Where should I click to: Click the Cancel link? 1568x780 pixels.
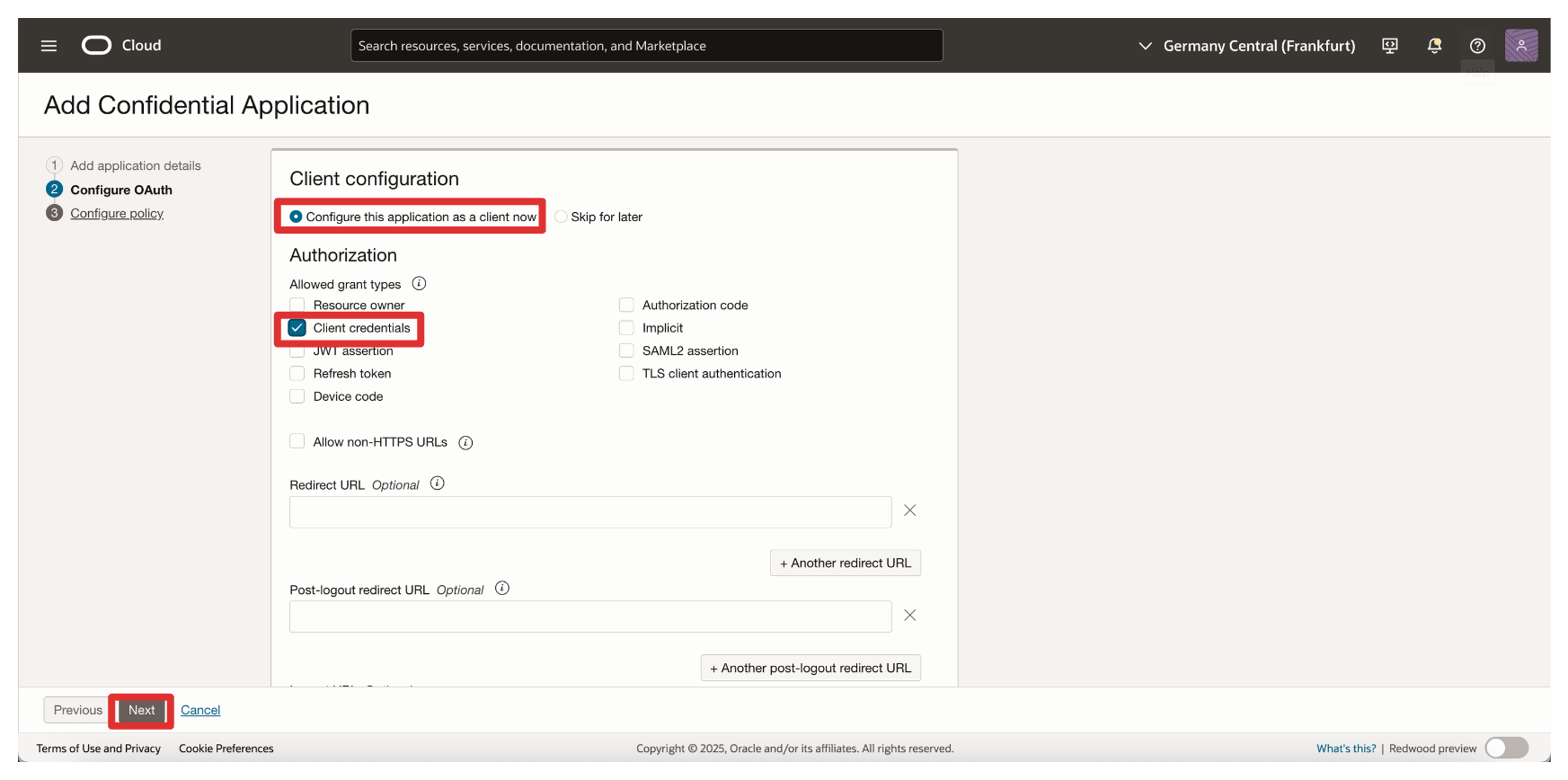(x=200, y=710)
